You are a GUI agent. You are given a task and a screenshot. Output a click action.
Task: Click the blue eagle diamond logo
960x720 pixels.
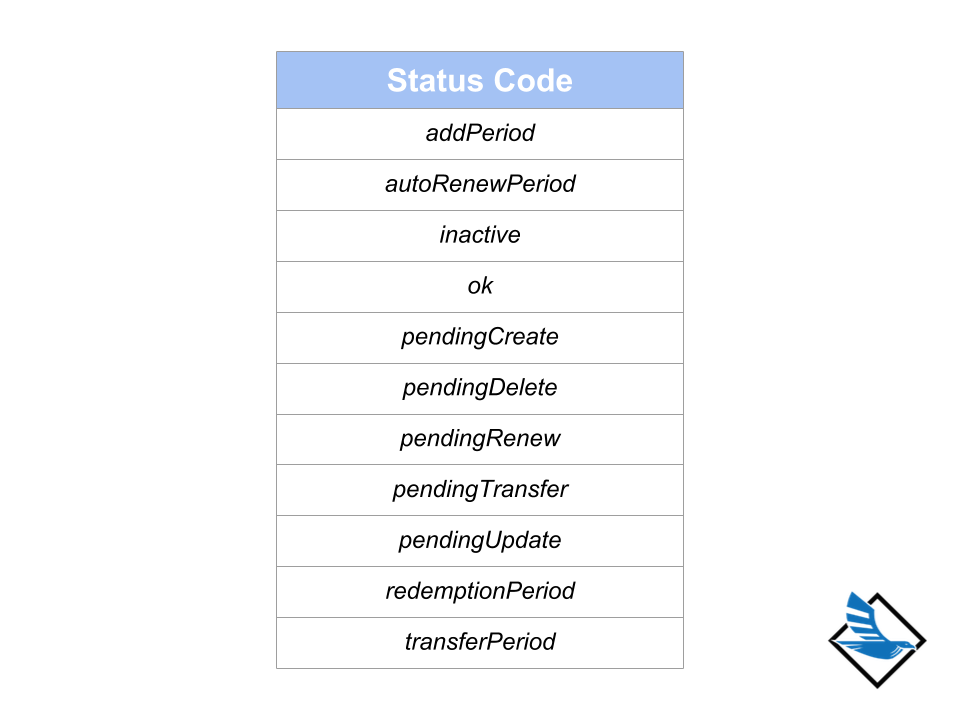coord(877,638)
